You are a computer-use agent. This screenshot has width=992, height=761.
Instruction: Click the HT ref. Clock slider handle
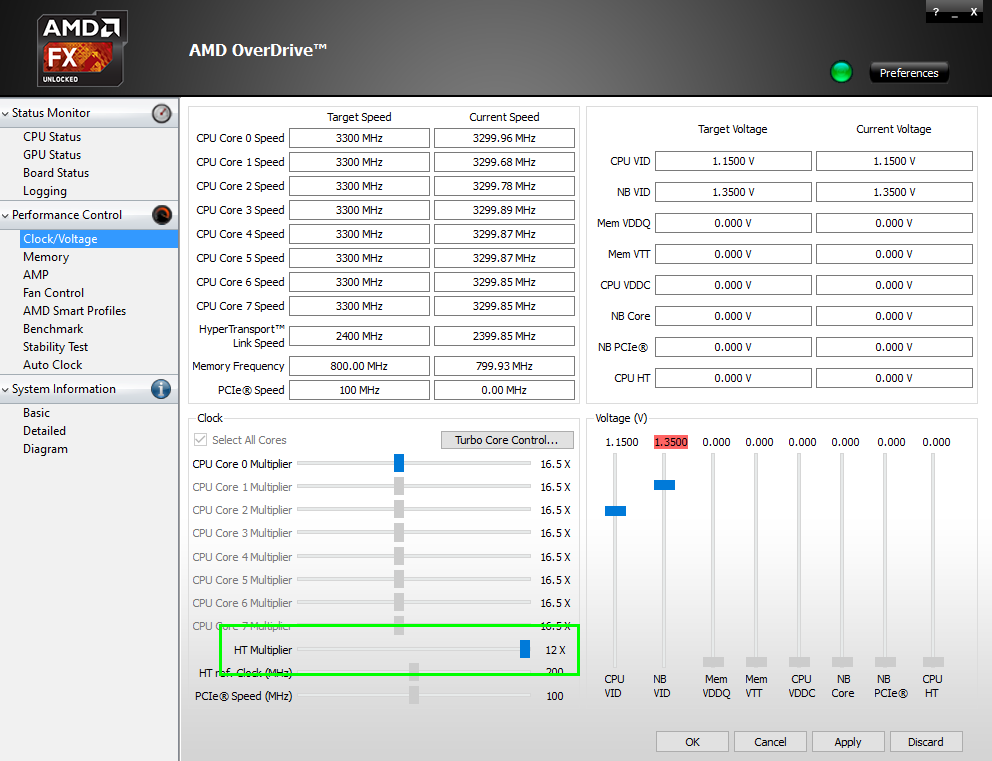414,672
